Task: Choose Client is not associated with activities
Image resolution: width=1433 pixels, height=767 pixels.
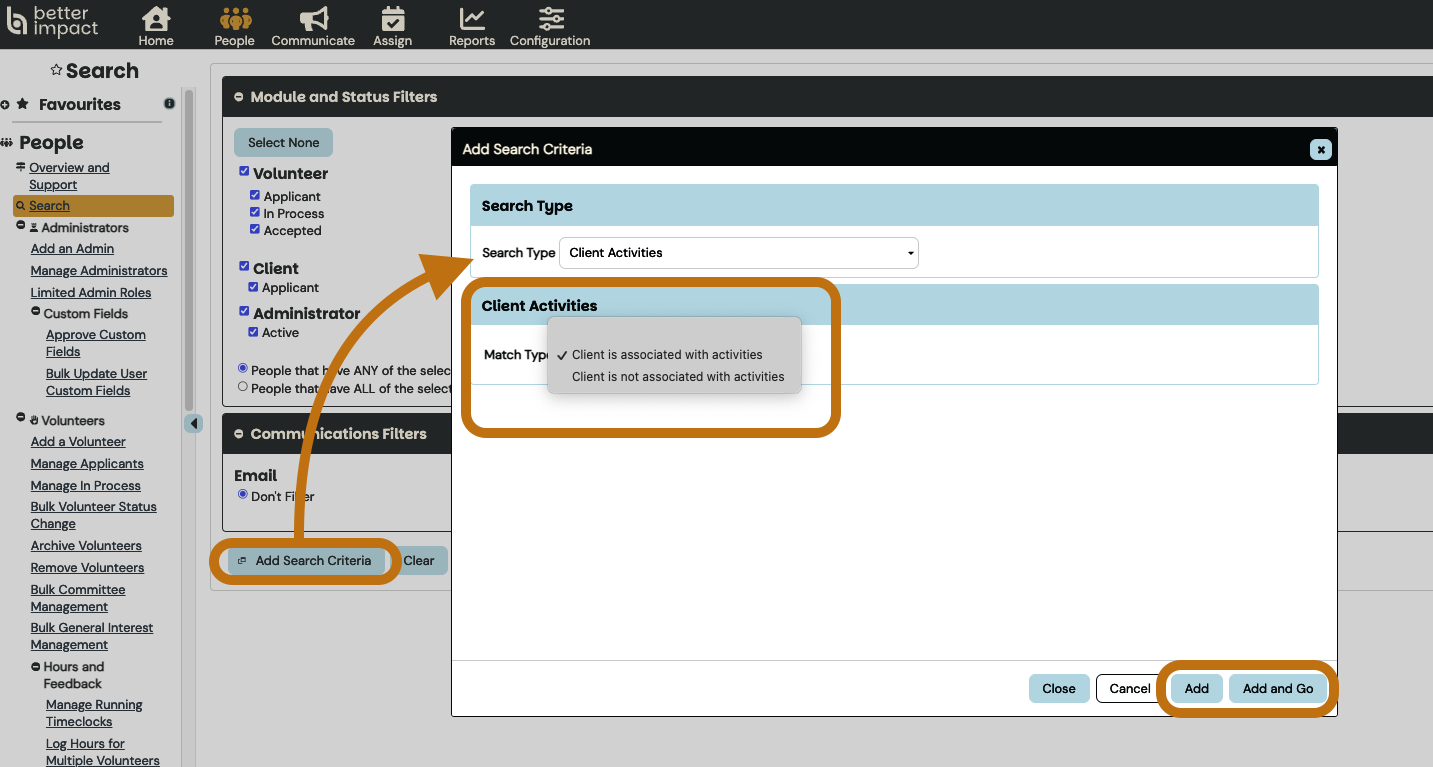Action: [677, 377]
